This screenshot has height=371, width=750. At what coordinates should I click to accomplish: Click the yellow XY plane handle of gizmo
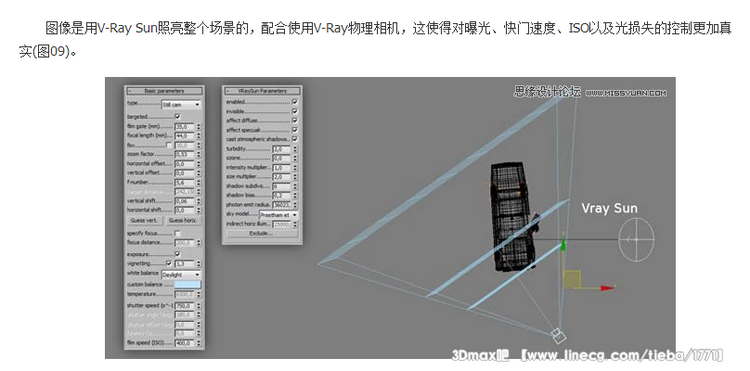(573, 279)
